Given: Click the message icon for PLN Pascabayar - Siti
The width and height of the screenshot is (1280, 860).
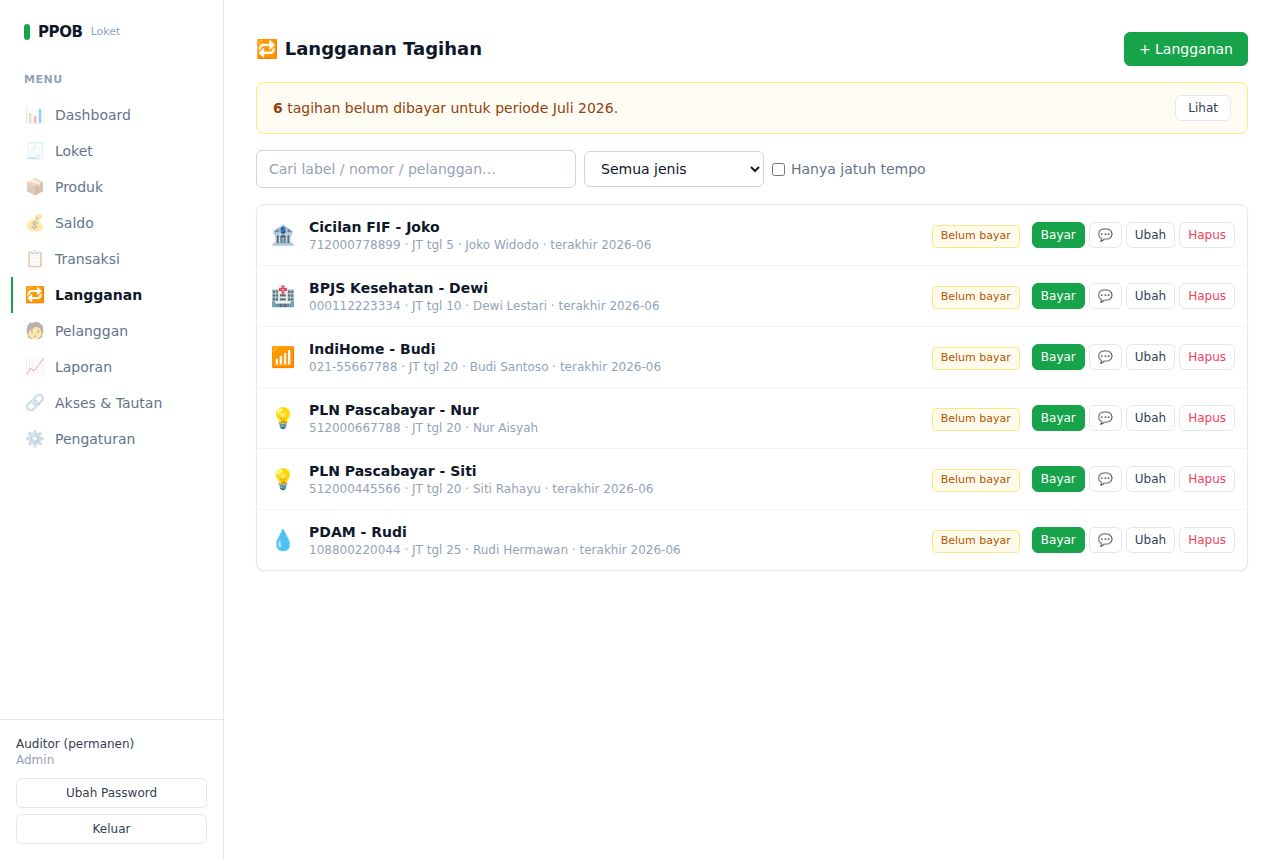Looking at the screenshot, I should (1105, 479).
